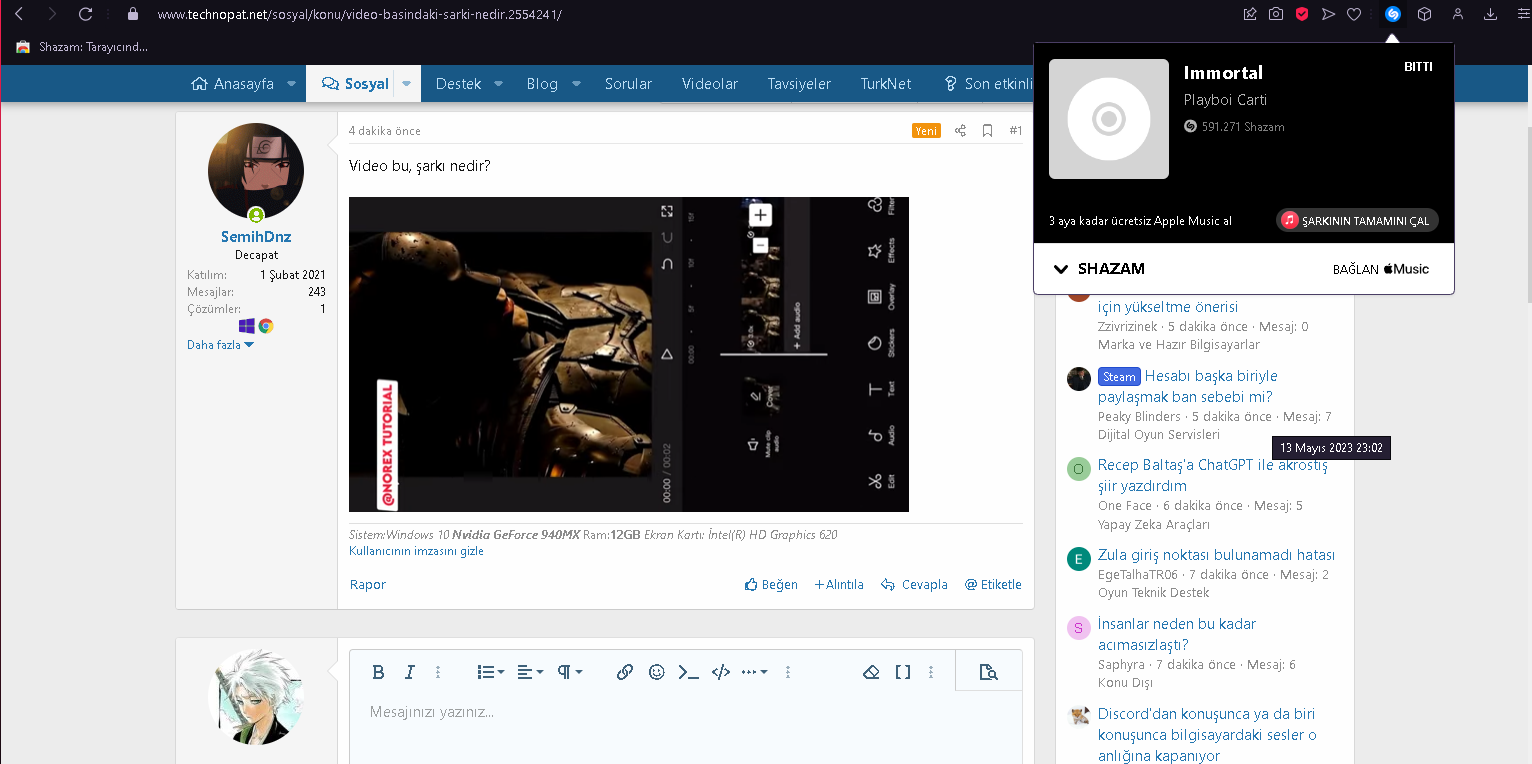Viewport: 1532px width, 764px height.
Task: Open the TurkNet navigation tab
Action: click(886, 84)
